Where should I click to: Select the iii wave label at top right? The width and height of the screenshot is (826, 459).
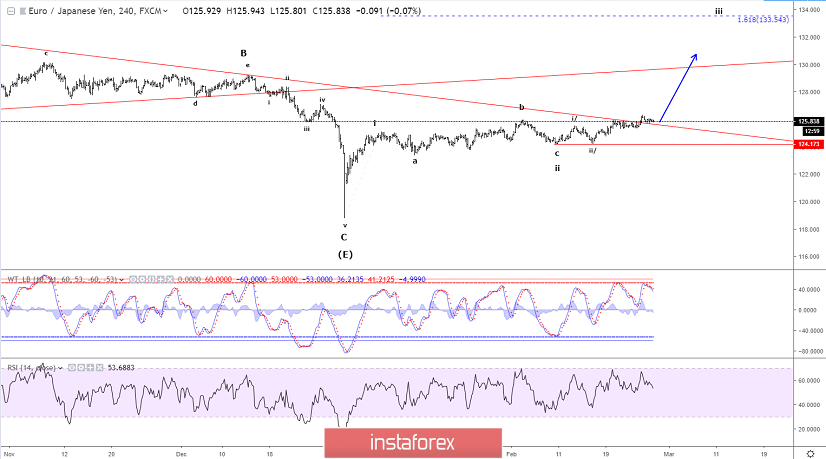click(x=719, y=11)
